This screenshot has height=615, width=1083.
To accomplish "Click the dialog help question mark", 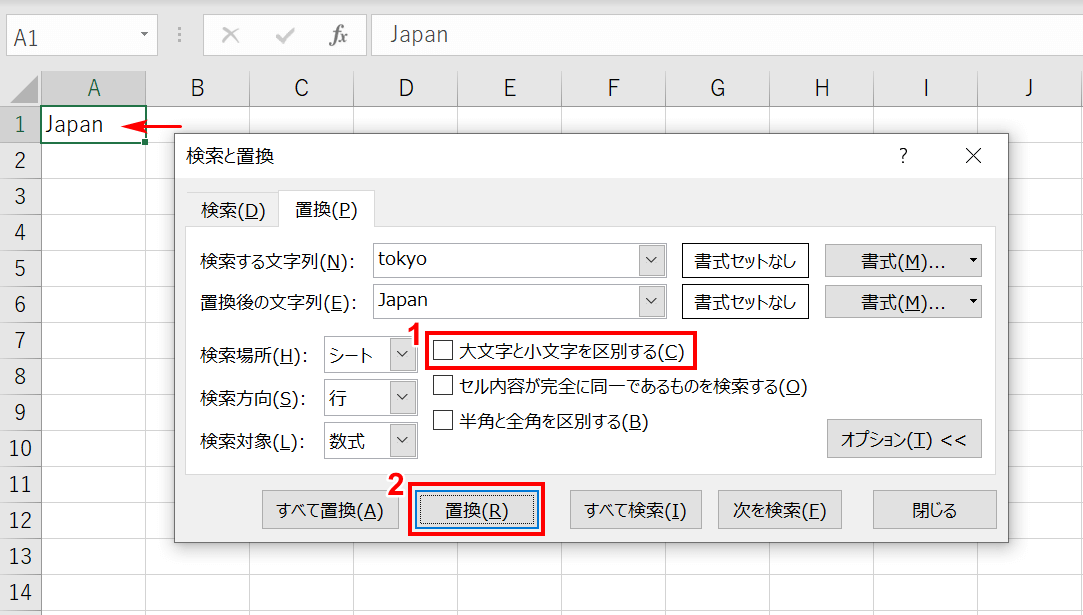I will tap(903, 156).
